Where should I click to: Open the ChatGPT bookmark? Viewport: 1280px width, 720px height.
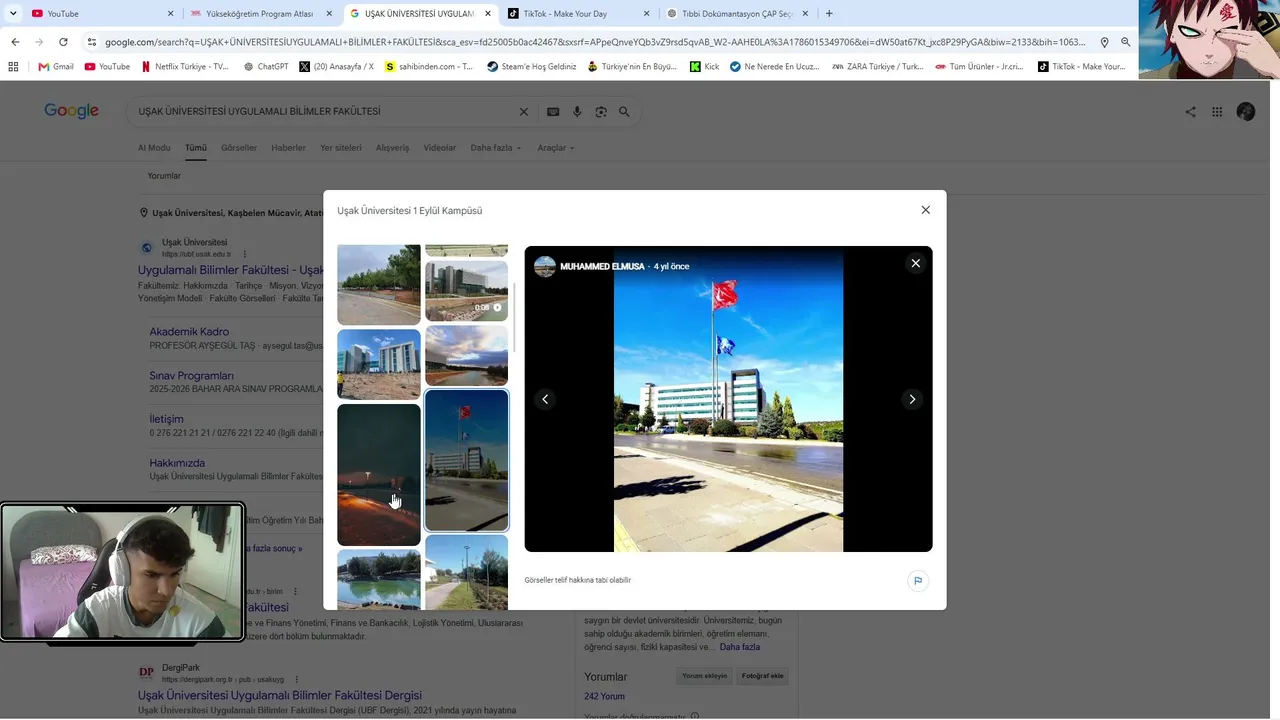coord(266,67)
